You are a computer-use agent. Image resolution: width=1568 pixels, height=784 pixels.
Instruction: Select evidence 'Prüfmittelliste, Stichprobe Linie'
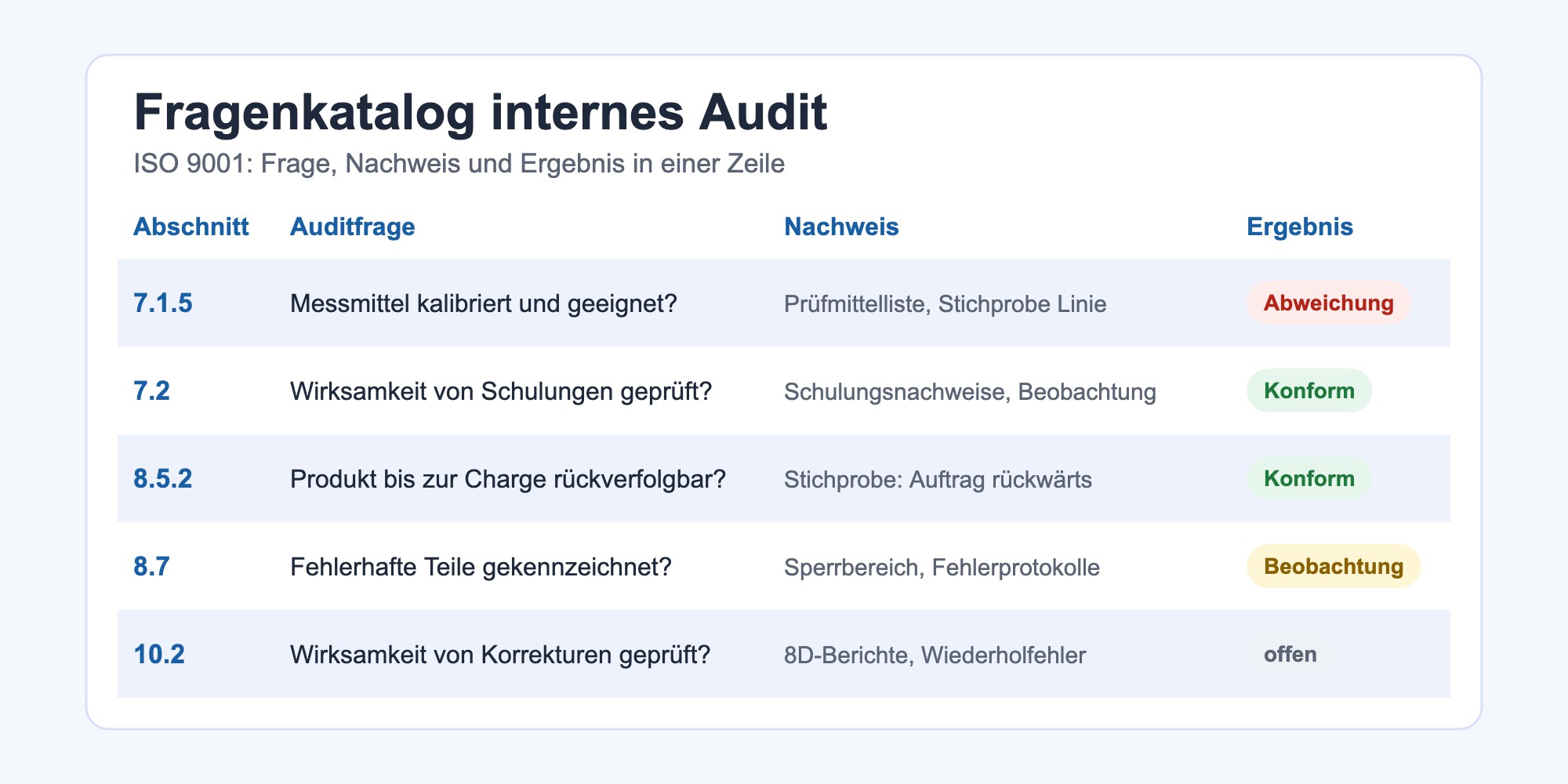click(946, 303)
